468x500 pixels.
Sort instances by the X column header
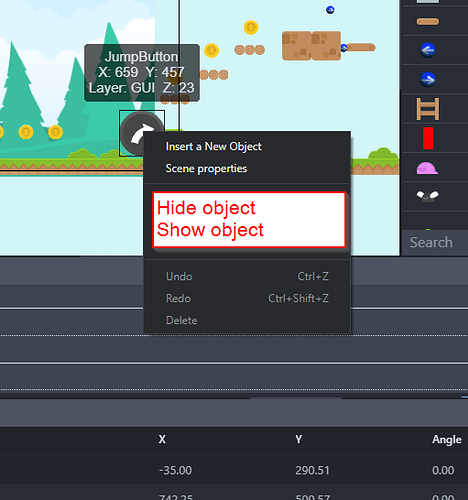(x=162, y=439)
